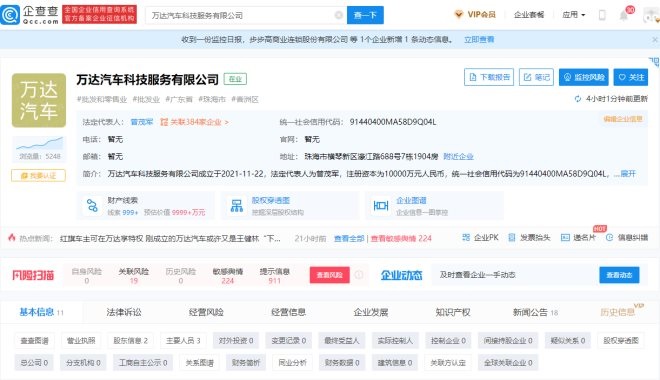The width and height of the screenshot is (660, 380).
Task: Click the mobile phone icon in header
Action: (602, 15)
